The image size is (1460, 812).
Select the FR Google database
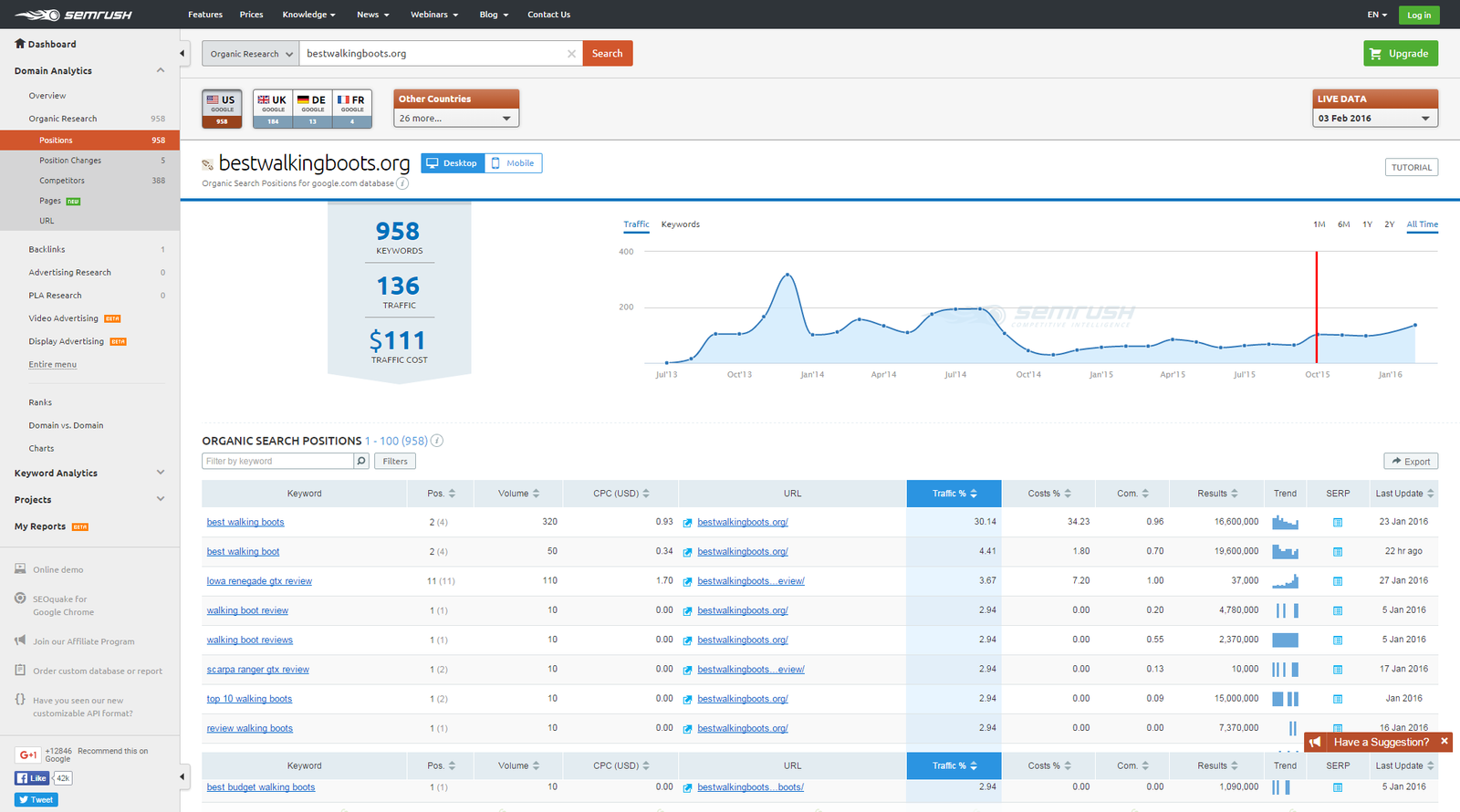(x=352, y=109)
